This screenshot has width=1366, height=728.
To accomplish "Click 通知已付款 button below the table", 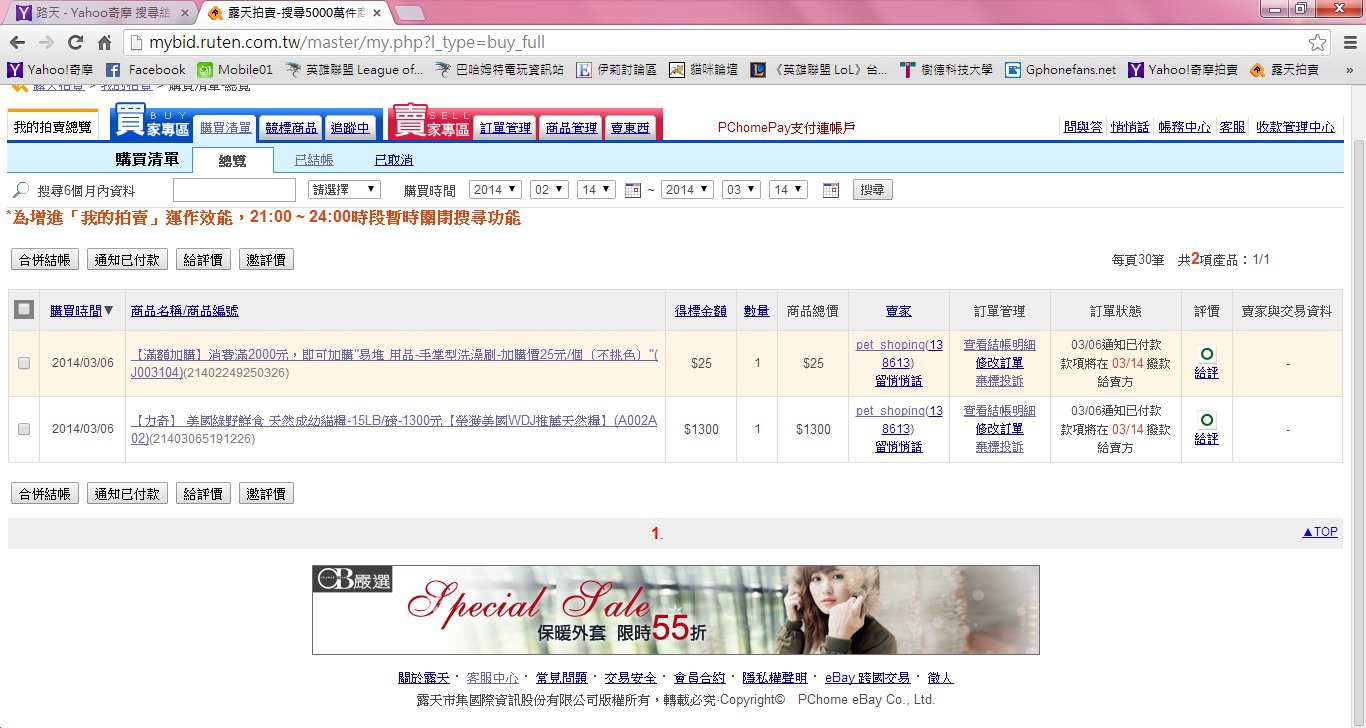I will coord(126,494).
